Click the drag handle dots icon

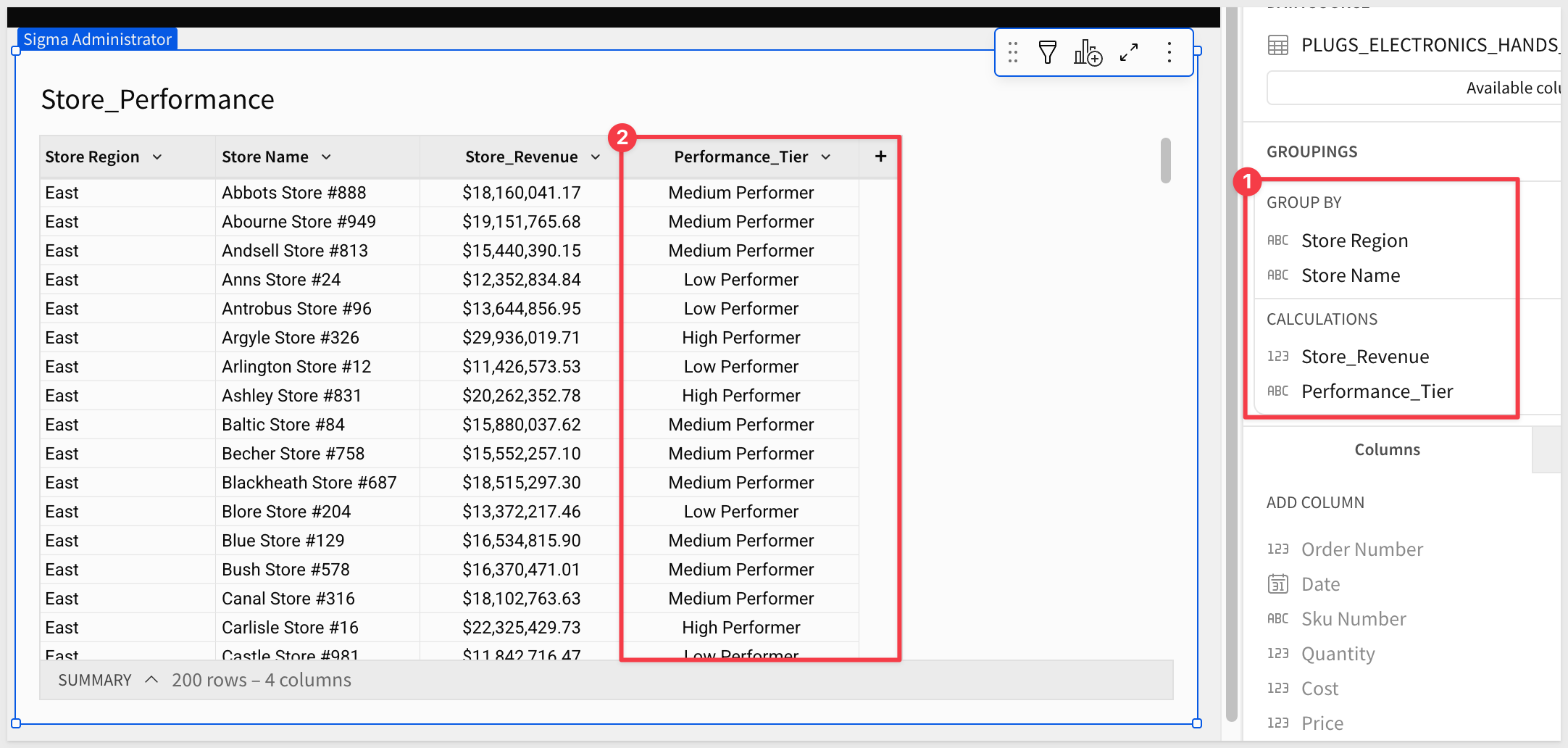[1013, 52]
